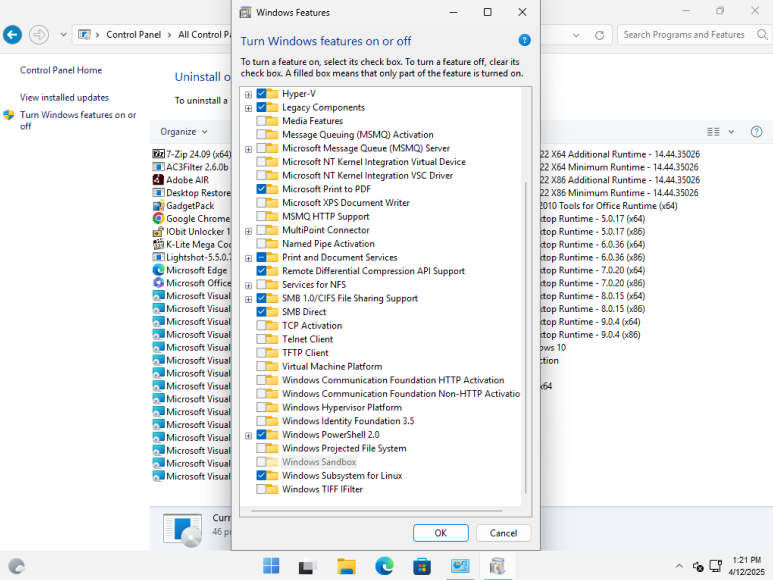The image size is (773, 580).
Task: Open the Windows Start menu
Action: tap(271, 566)
